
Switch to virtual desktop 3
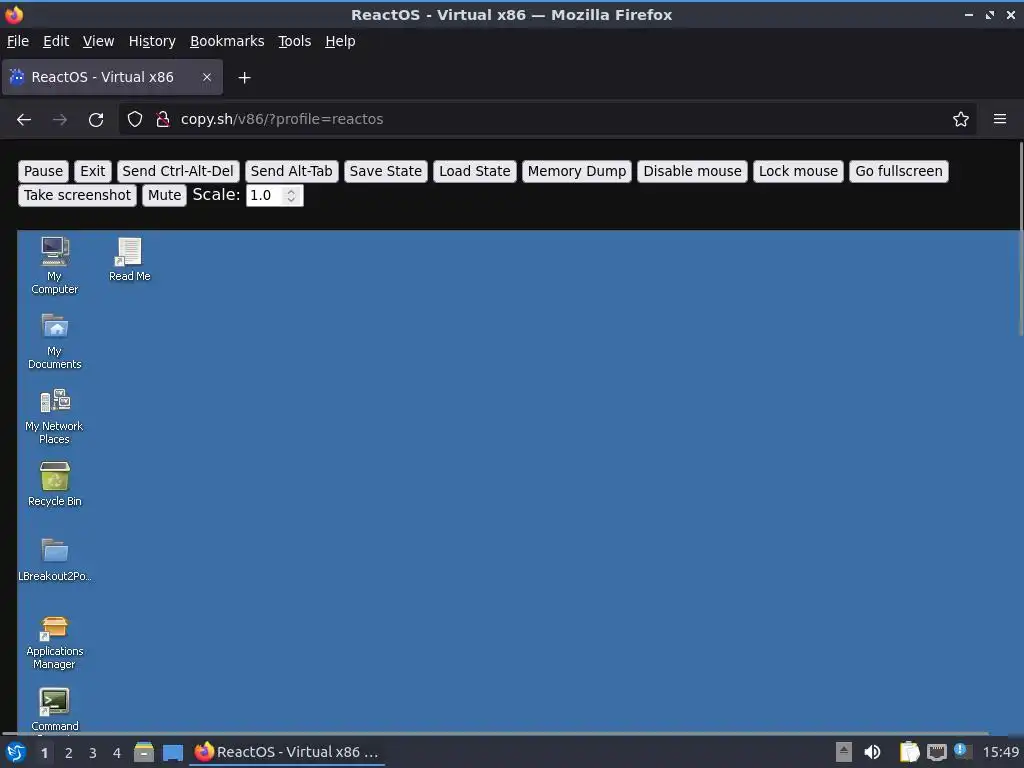click(x=93, y=753)
